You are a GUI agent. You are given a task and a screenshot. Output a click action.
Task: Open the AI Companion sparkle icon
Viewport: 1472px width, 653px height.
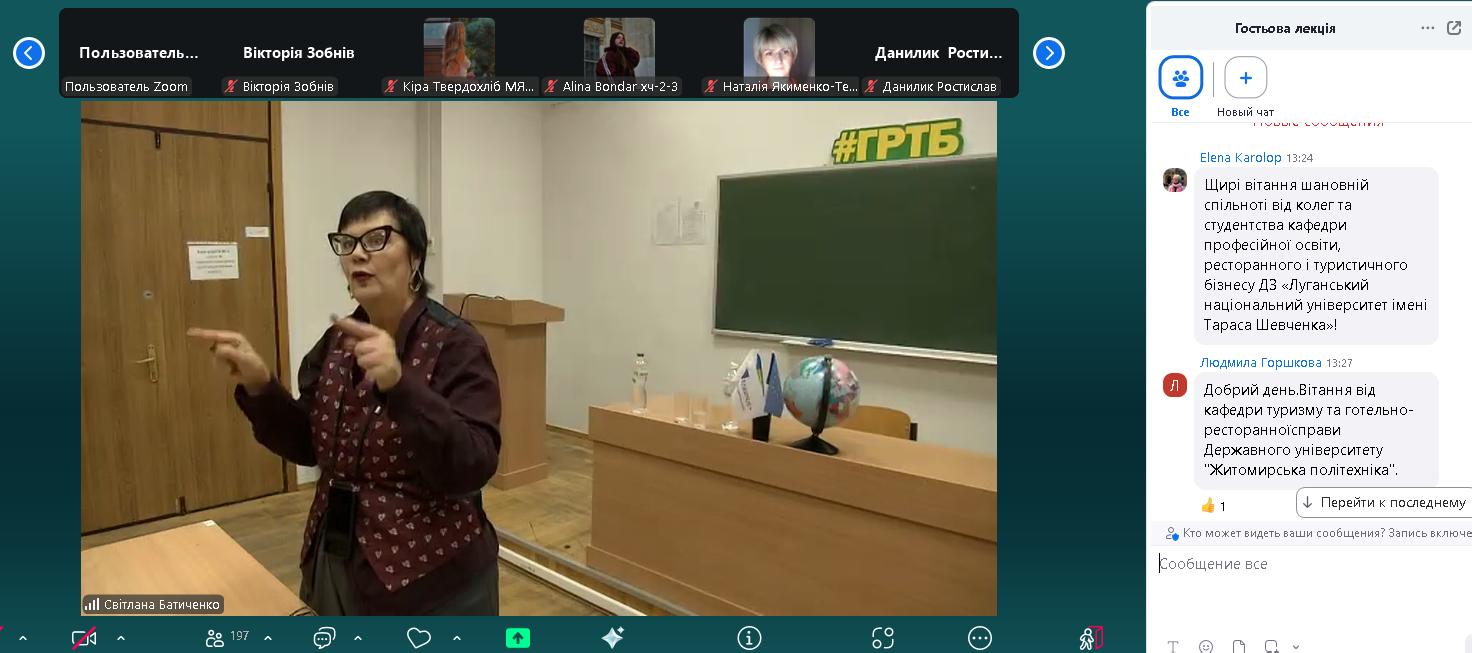pos(613,638)
